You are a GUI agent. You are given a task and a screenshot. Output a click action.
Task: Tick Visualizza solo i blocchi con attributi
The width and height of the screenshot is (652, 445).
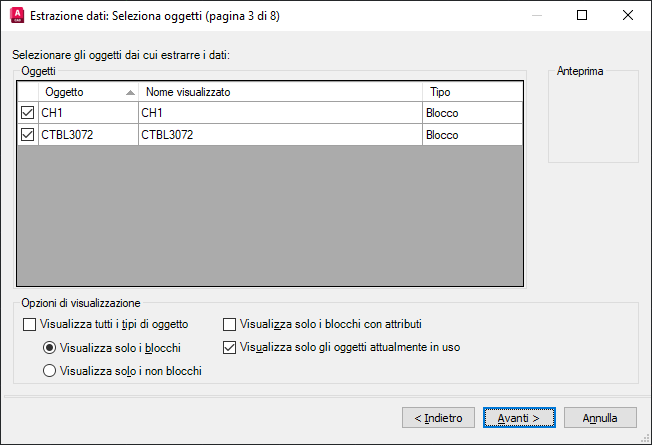[229, 324]
